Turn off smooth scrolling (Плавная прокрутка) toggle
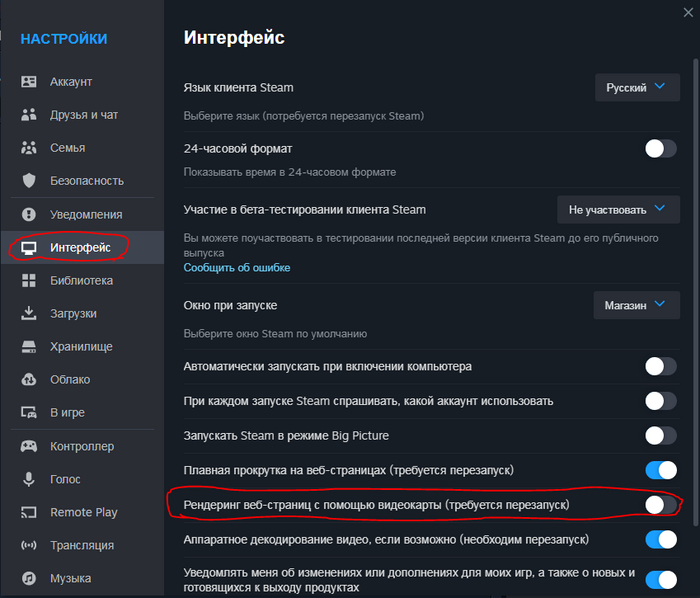 tap(661, 470)
